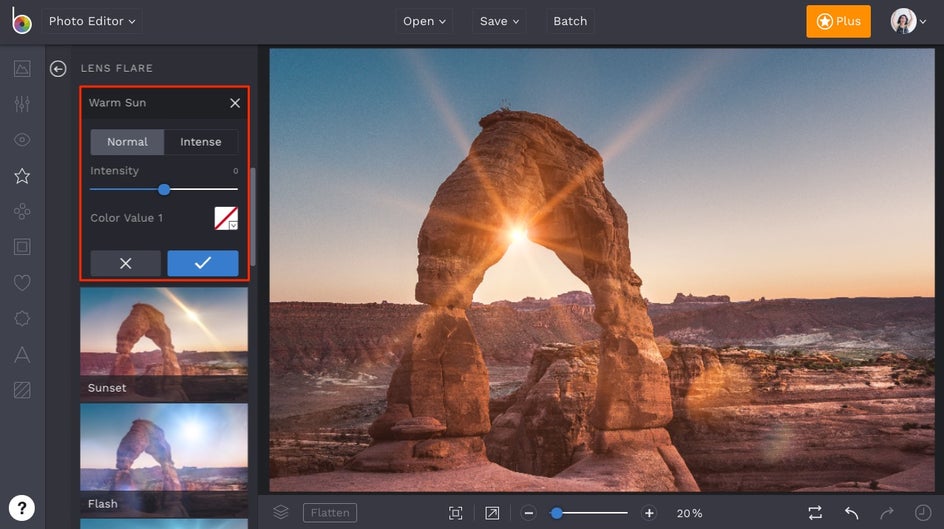Select the Effects star sidebar icon
The image size is (944, 529).
(x=22, y=176)
